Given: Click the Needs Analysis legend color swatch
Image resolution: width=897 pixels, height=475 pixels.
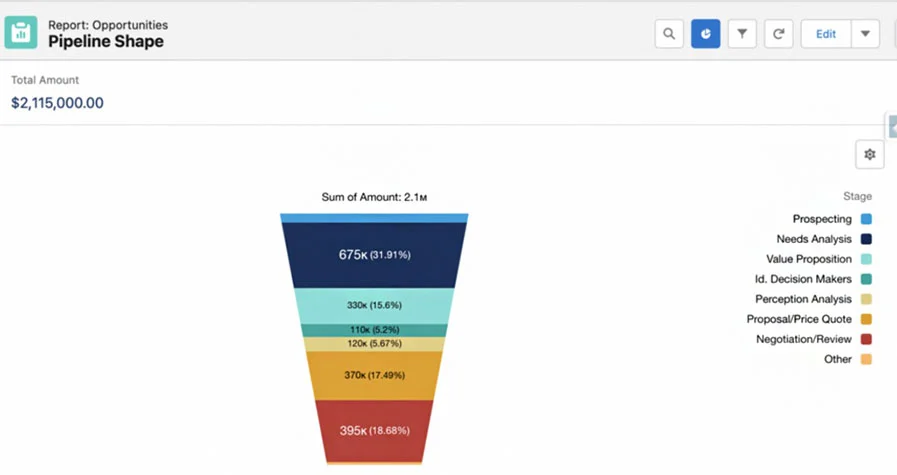Looking at the screenshot, I should click(866, 239).
